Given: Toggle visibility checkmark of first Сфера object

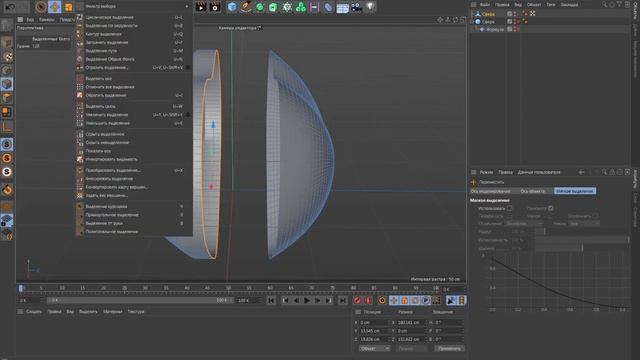Looking at the screenshot, I should point(509,13).
